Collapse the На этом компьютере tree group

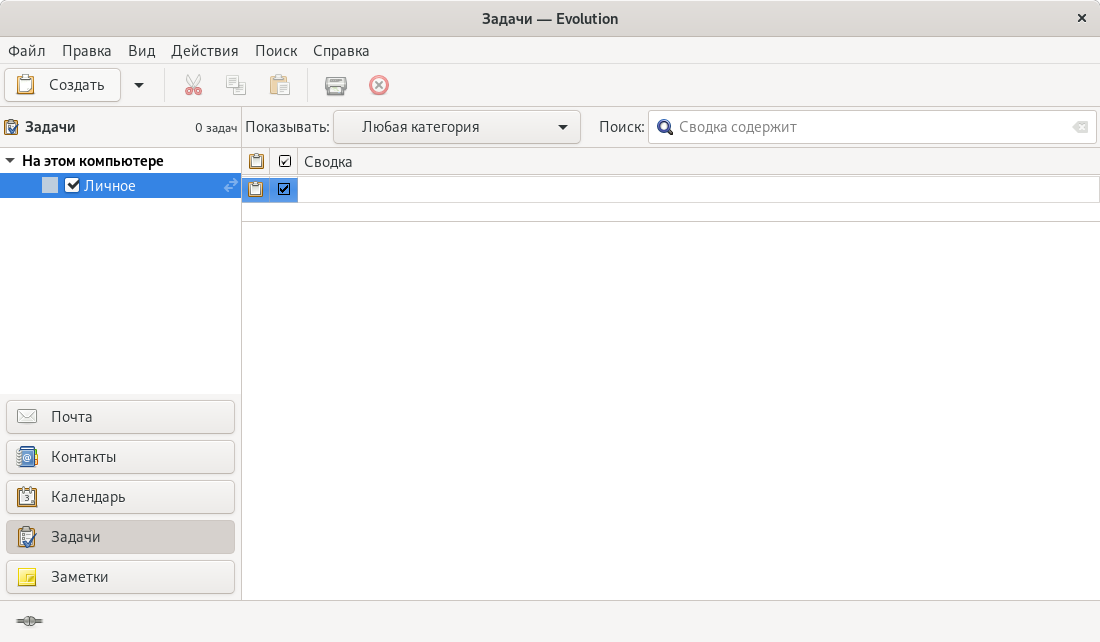coord(10,161)
